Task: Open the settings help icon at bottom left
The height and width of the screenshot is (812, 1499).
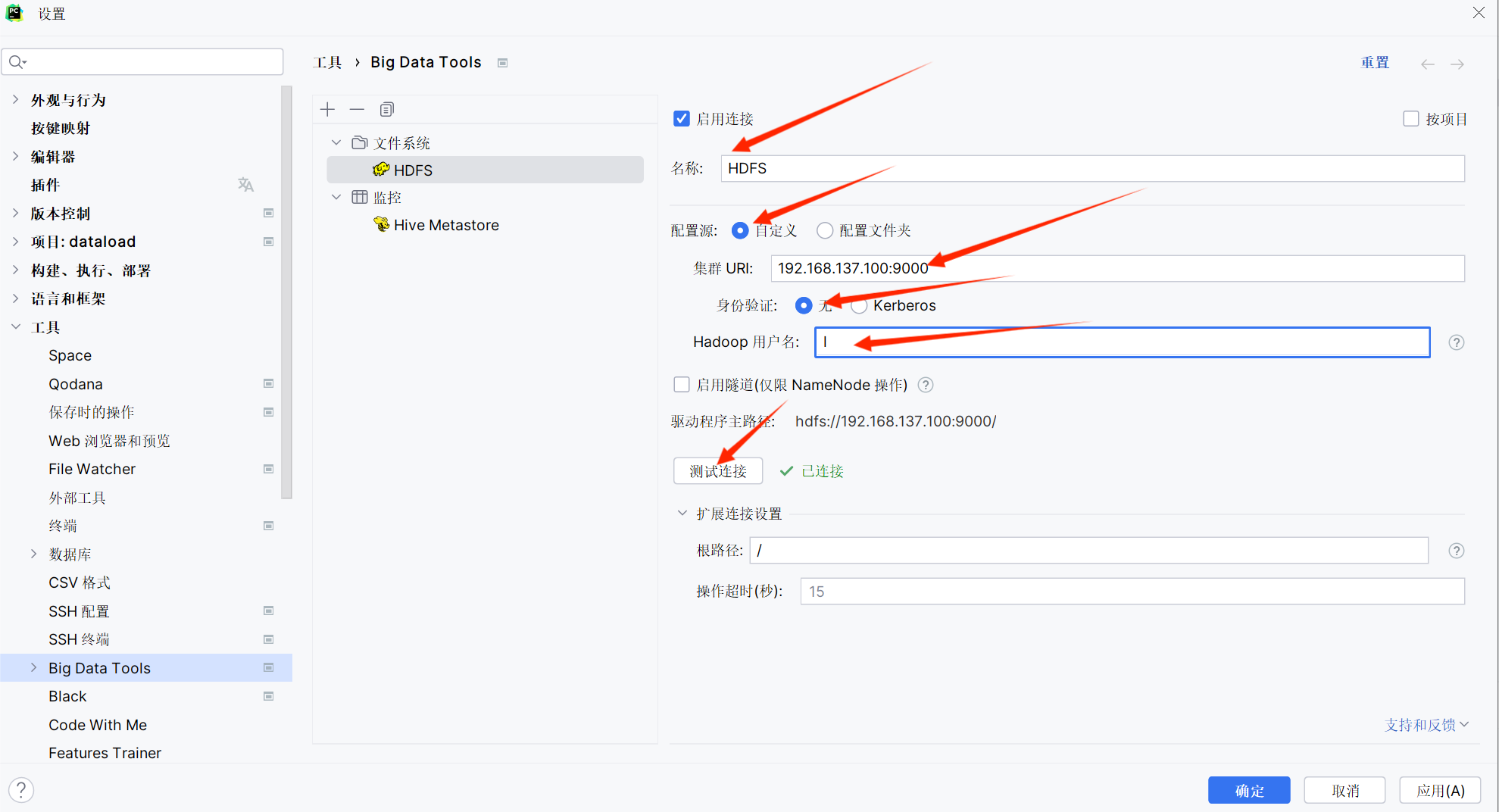Action: tap(20, 789)
